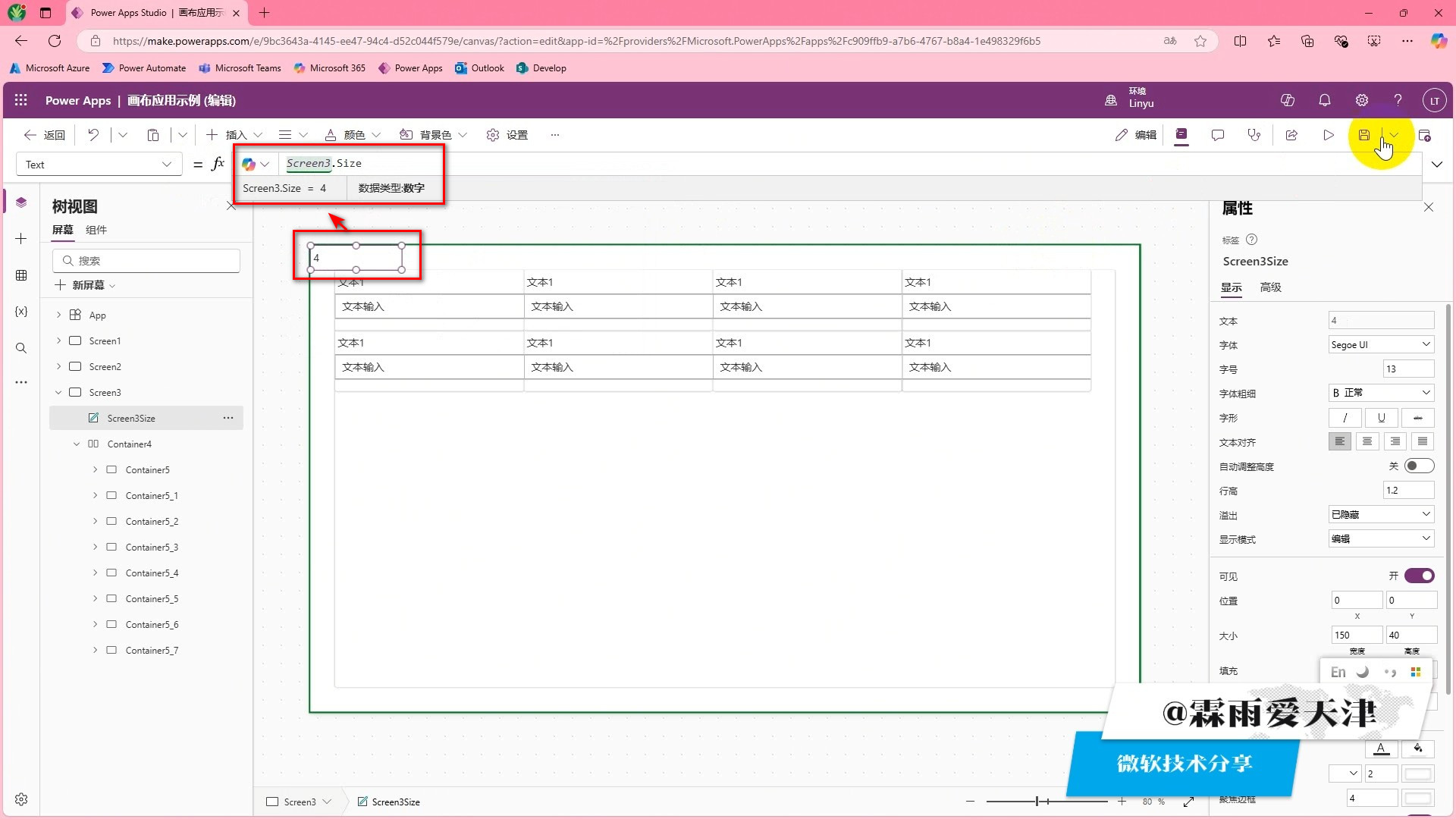Click the Preview app play icon
This screenshot has width=1456, height=819.
click(x=1329, y=135)
